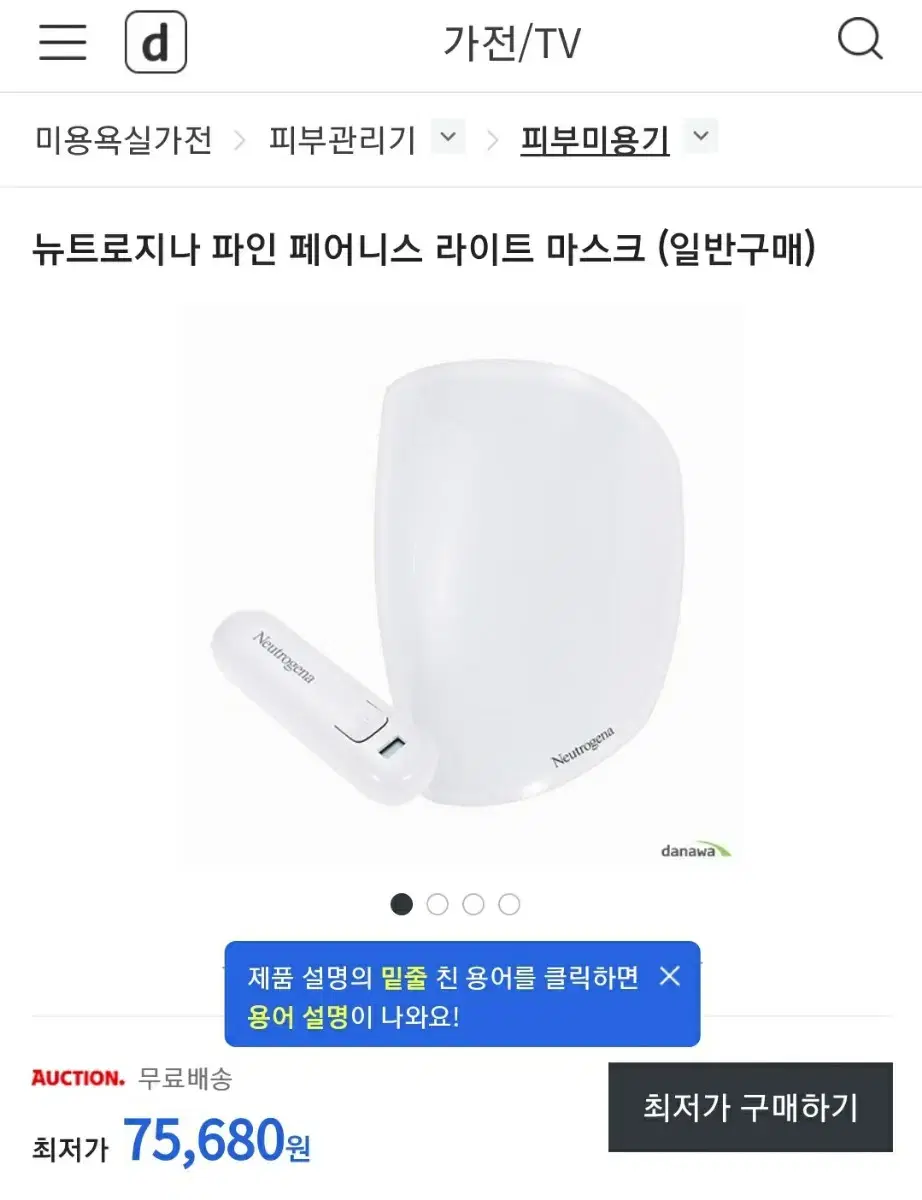Expand the 피부관리기 category dropdown
Image resolution: width=922 pixels, height=1200 pixels.
(x=449, y=137)
